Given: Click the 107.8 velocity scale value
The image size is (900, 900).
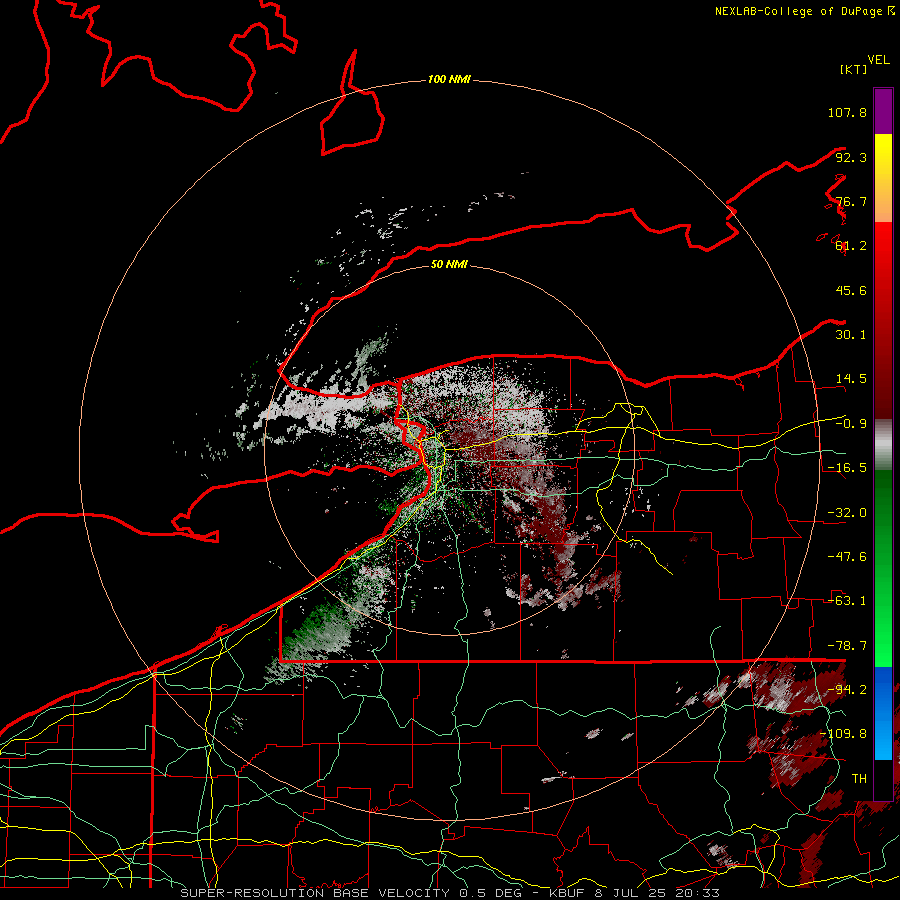Looking at the screenshot, I should pos(847,112).
